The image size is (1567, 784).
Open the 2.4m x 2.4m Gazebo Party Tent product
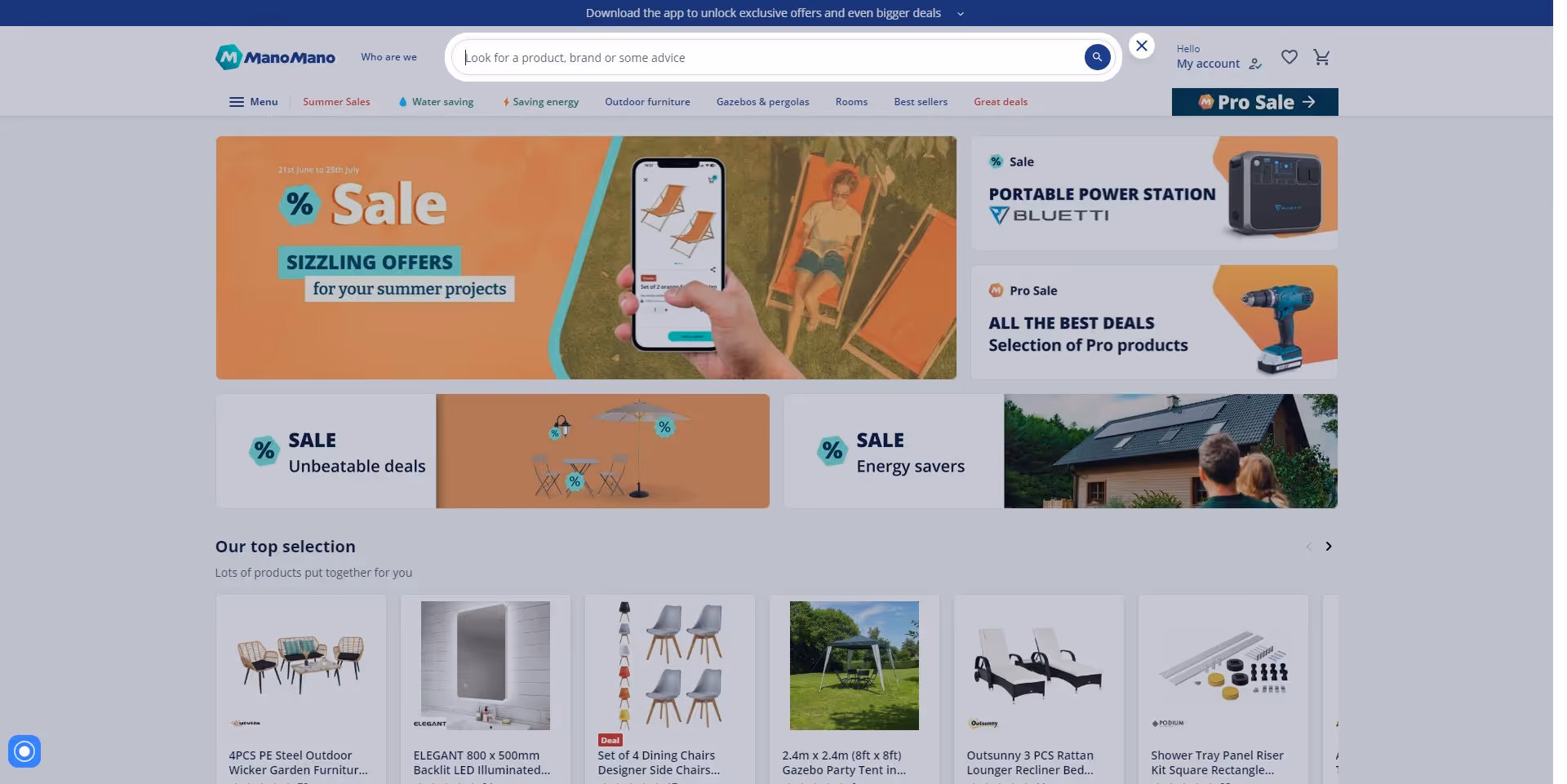[844, 763]
